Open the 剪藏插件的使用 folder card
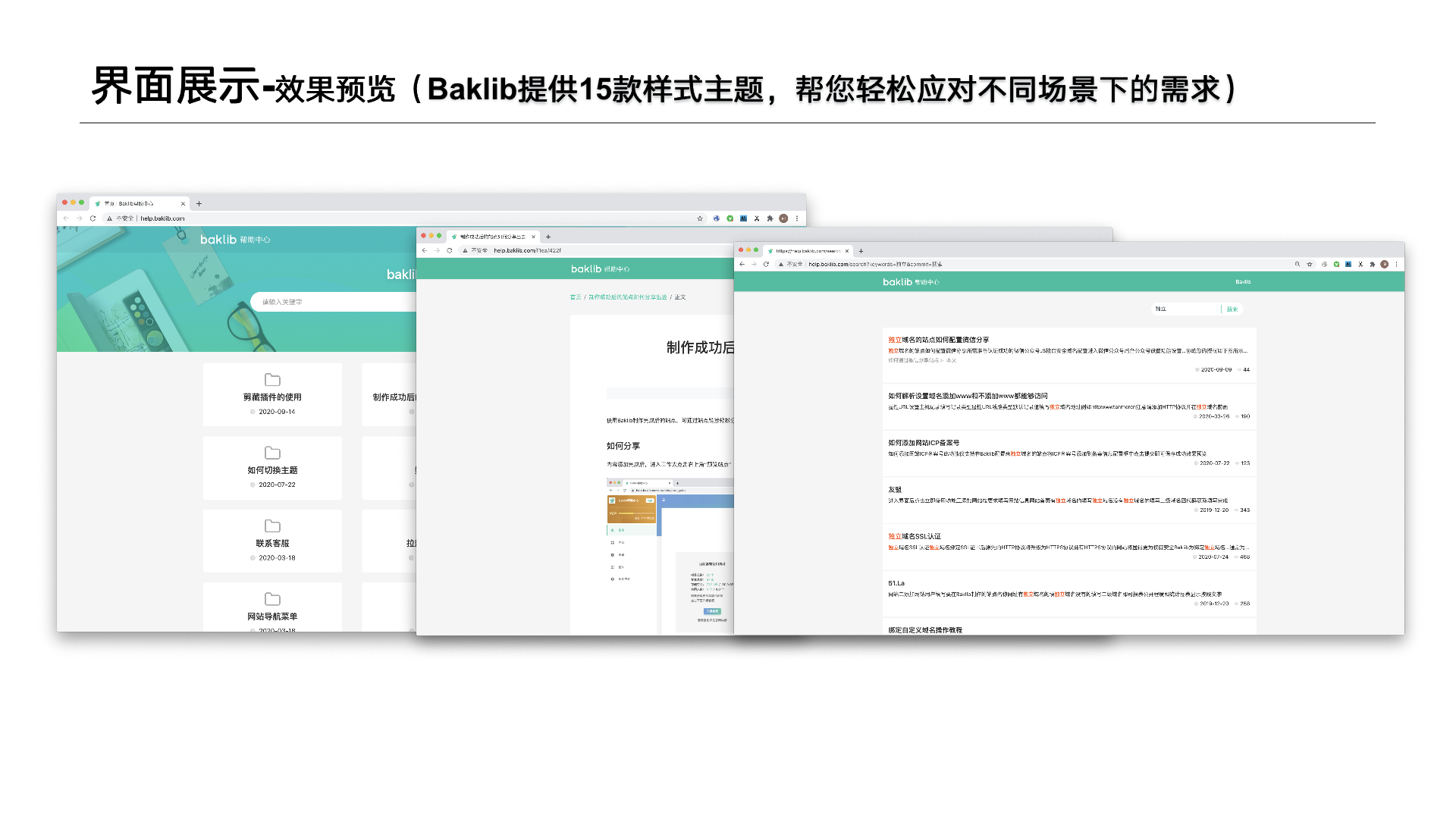Screen dimensions: 1456x819 pyautogui.click(x=272, y=394)
